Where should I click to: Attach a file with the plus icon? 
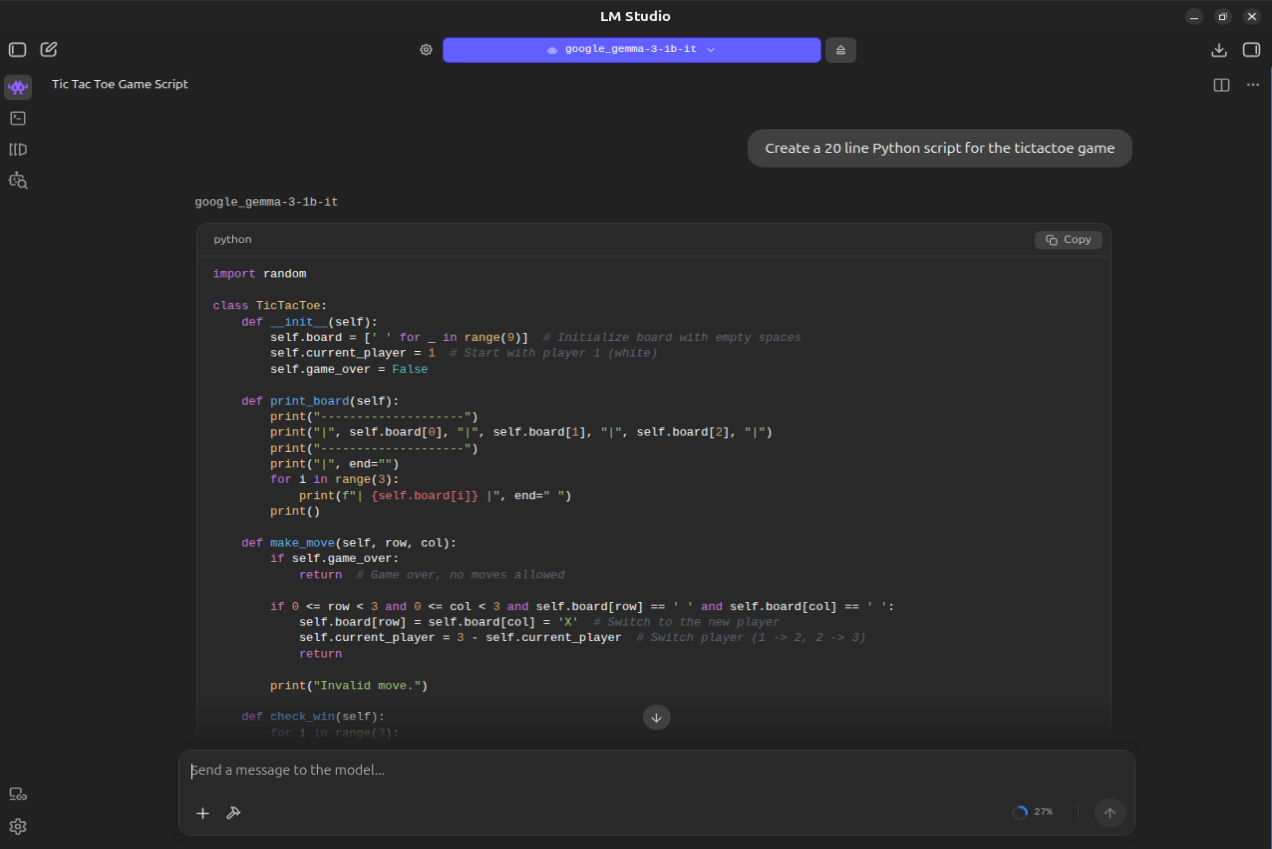(x=203, y=813)
